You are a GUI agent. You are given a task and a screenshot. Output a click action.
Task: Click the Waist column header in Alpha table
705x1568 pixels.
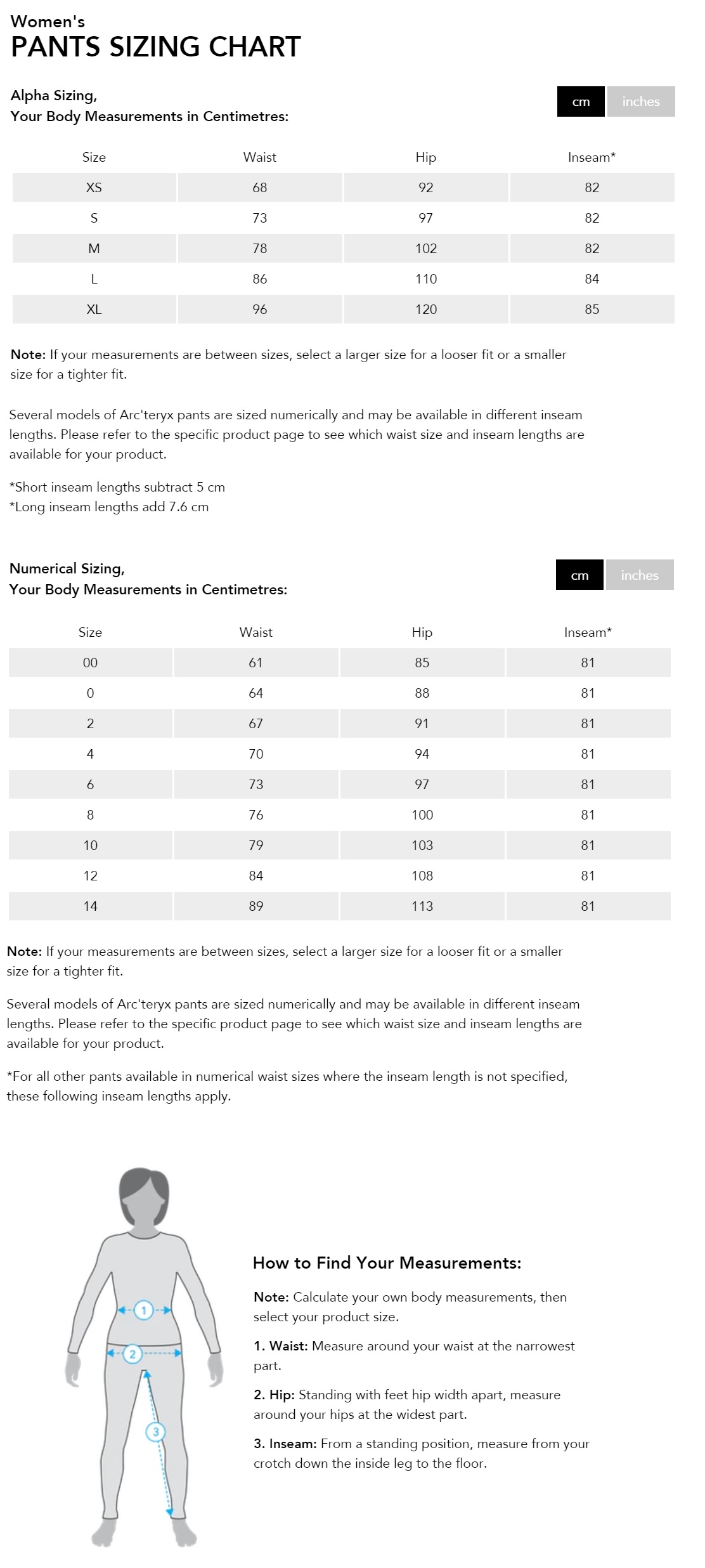(x=260, y=157)
